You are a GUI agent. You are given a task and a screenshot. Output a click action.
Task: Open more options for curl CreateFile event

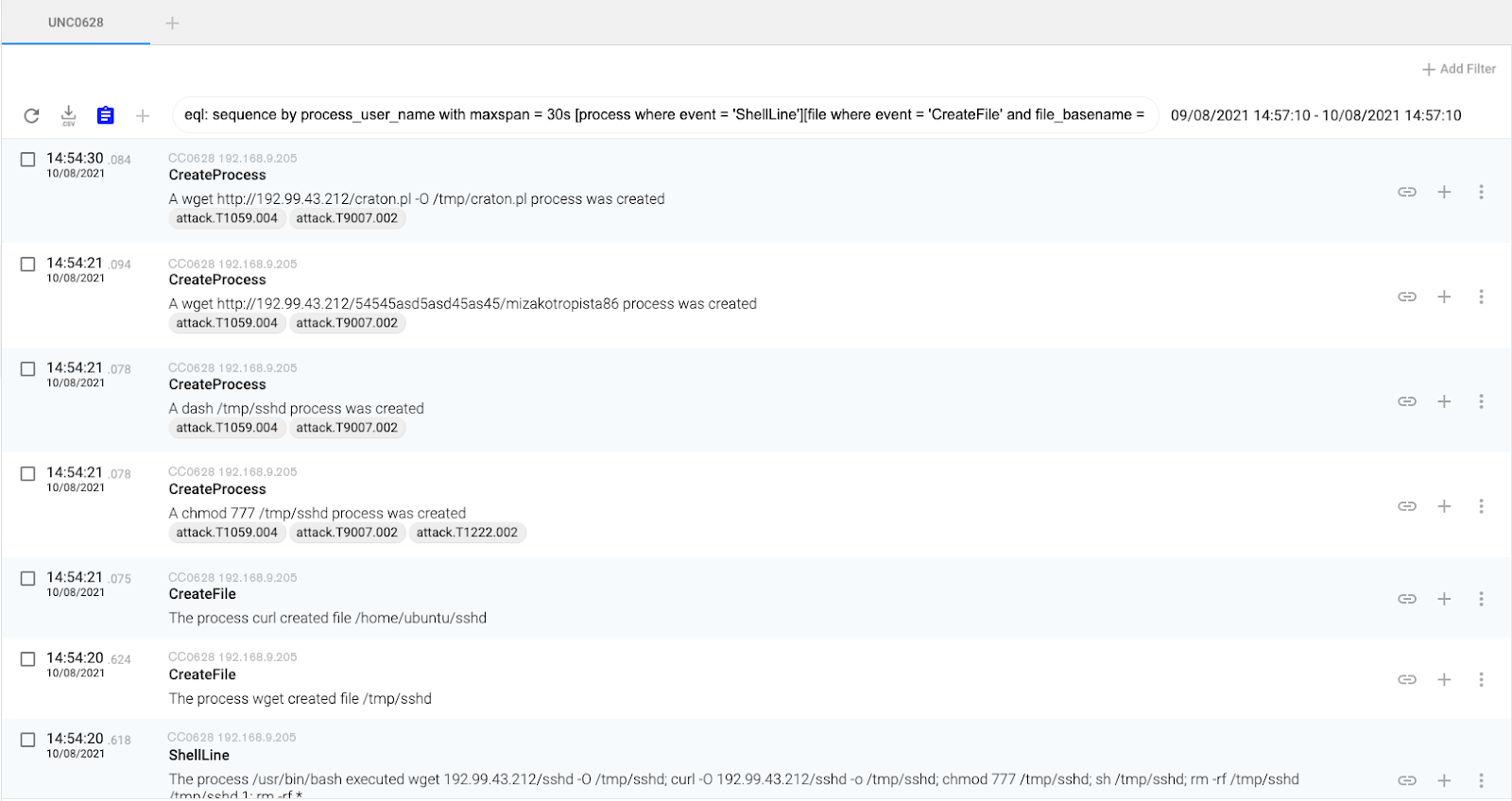pos(1481,599)
